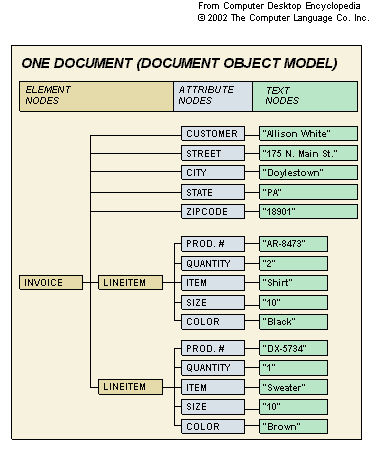Screen dimensions: 370x450
Task: Select the STATE attribute node
Action: [x=213, y=192]
